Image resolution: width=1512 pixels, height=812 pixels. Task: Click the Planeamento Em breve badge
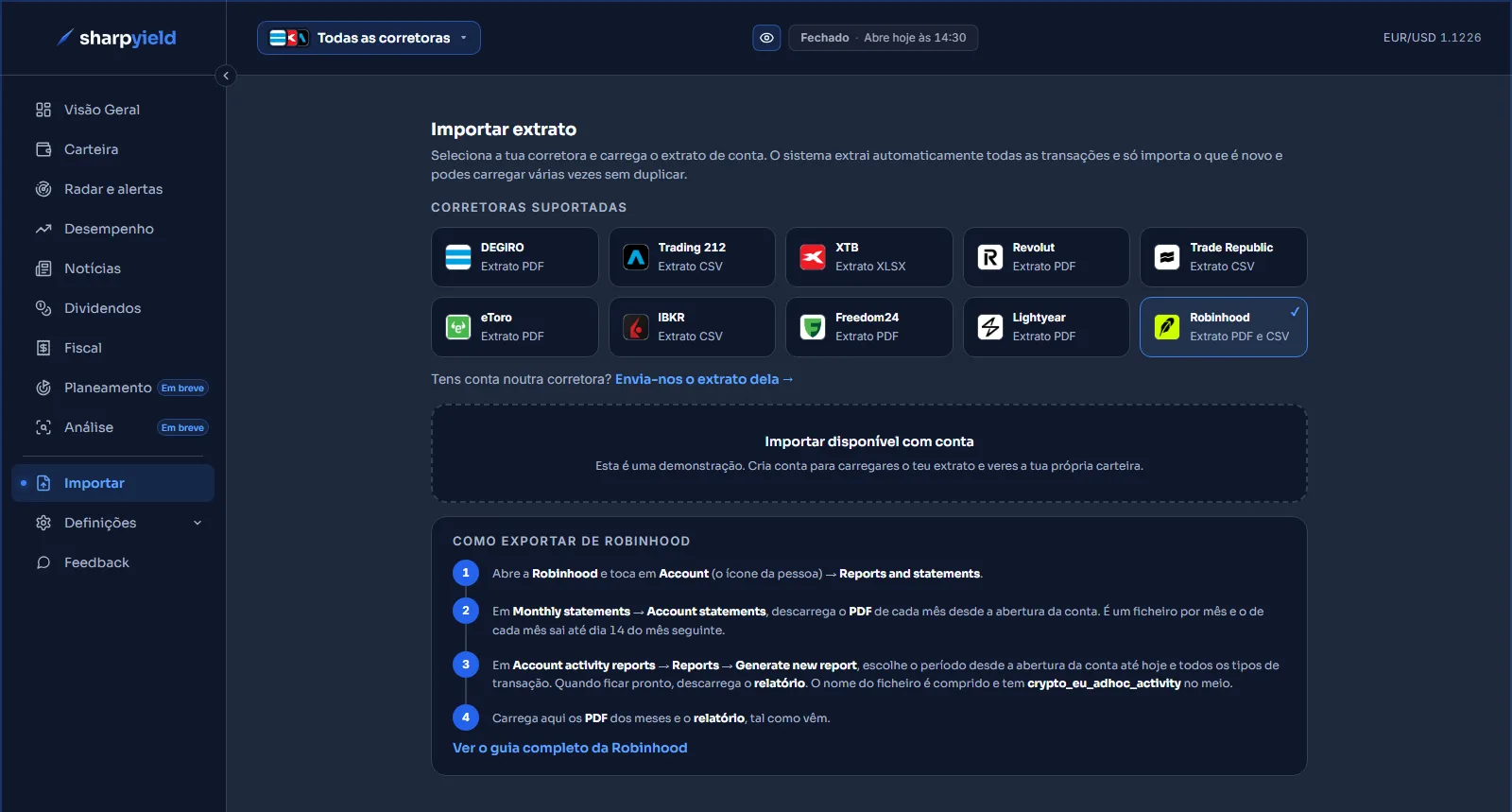(x=182, y=388)
